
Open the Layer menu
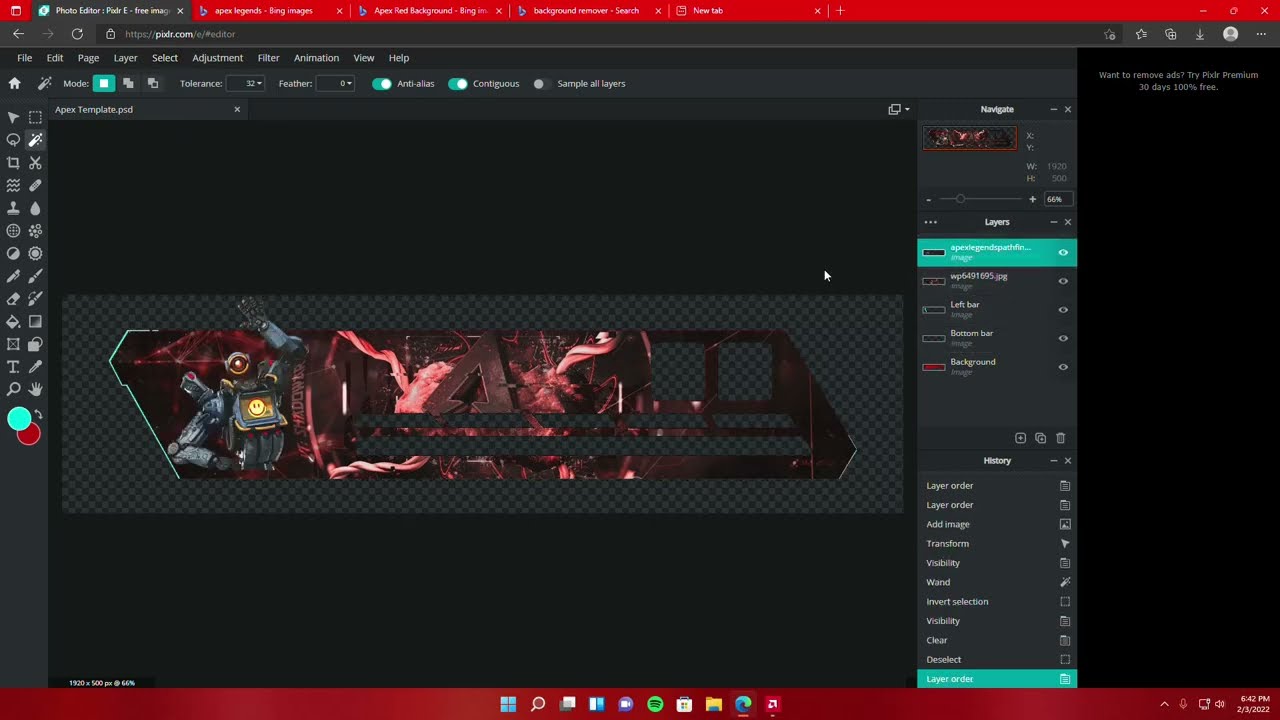(x=125, y=58)
